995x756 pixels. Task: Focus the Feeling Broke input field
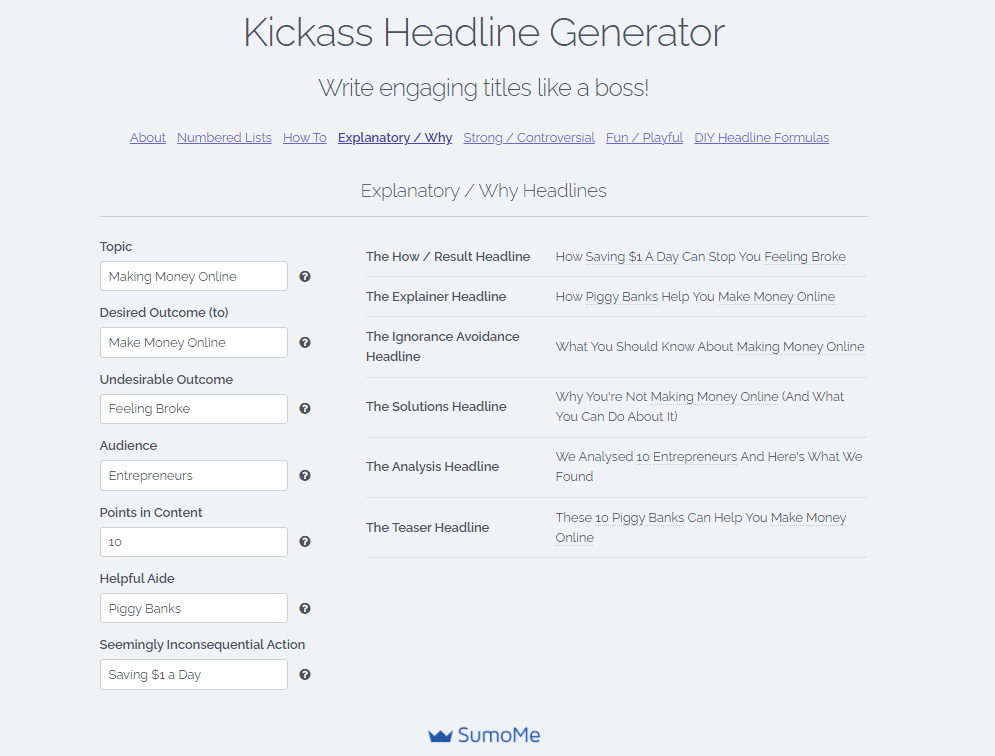(194, 409)
